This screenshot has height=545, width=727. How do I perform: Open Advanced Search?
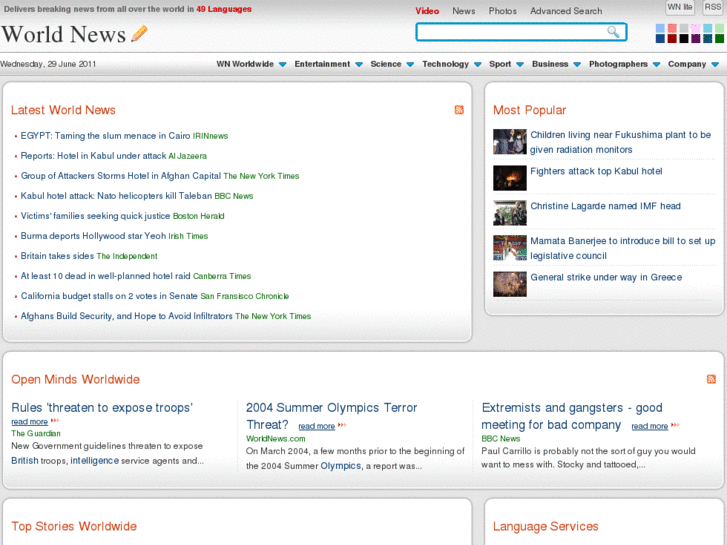pyautogui.click(x=566, y=11)
